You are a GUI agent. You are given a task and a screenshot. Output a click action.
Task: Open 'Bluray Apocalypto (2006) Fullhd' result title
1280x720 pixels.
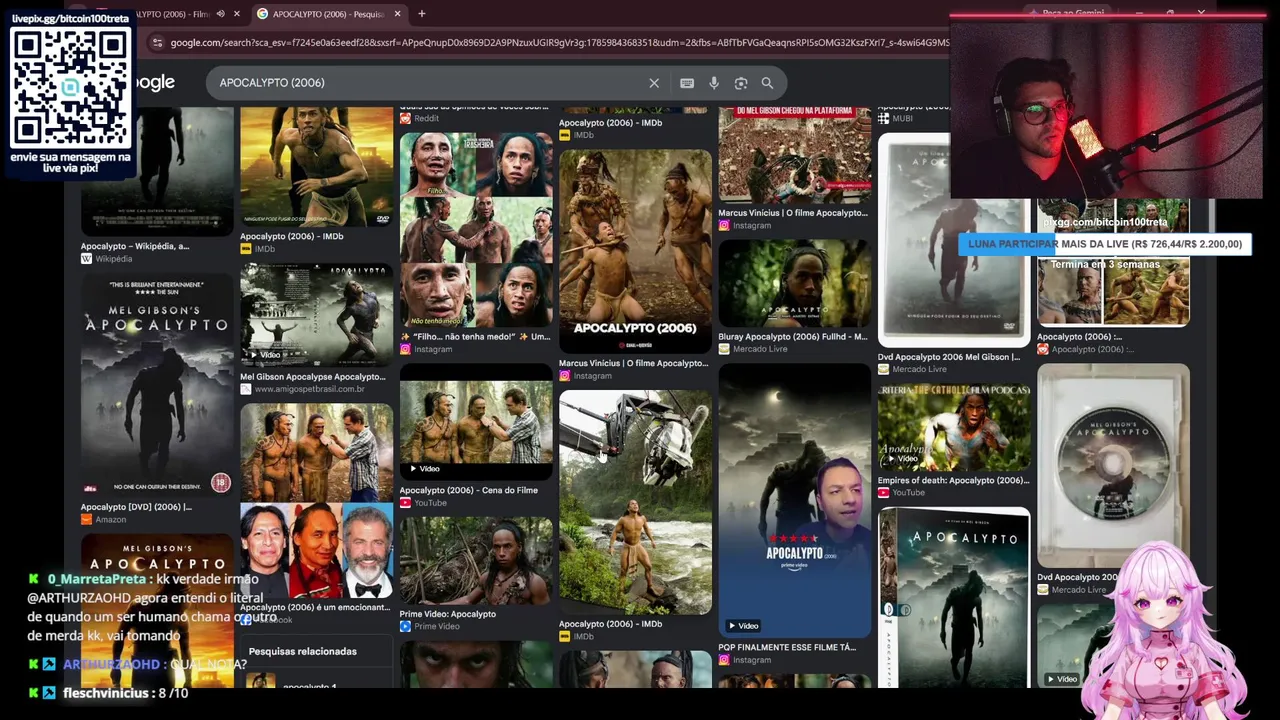(792, 337)
